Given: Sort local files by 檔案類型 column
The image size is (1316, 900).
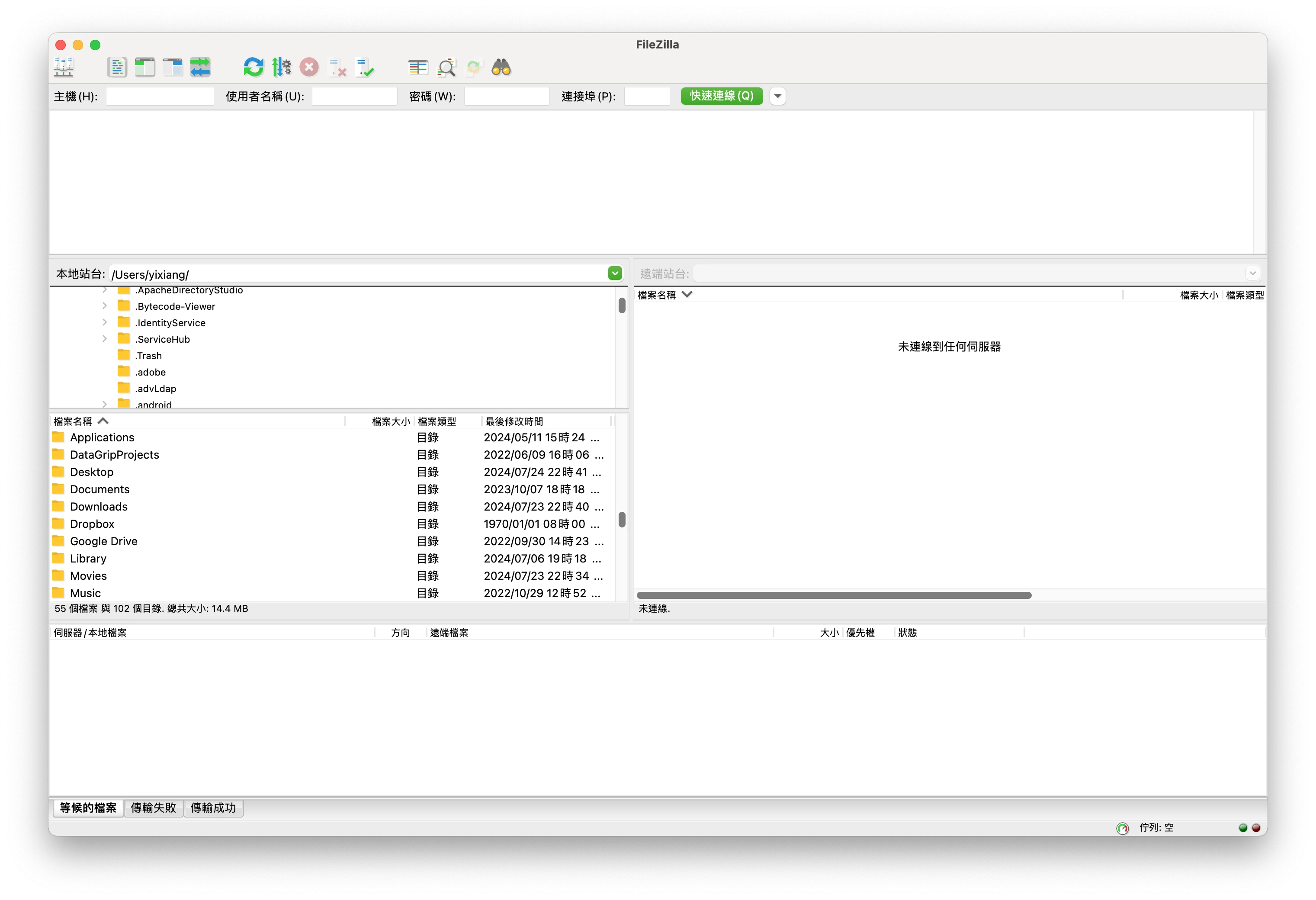Looking at the screenshot, I should tap(447, 421).
